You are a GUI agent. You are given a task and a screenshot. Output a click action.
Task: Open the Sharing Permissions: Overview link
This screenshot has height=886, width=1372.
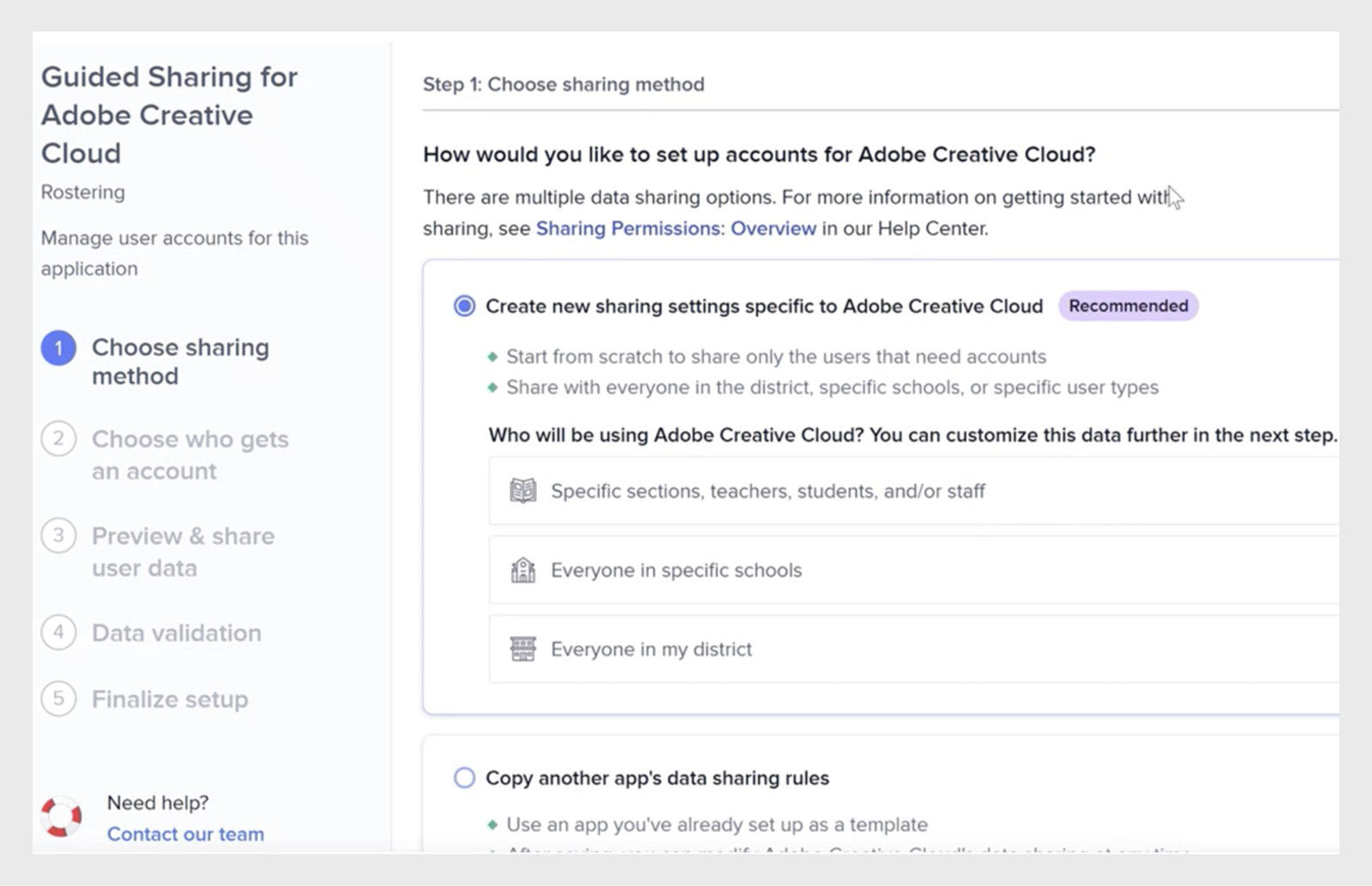pyautogui.click(x=676, y=229)
